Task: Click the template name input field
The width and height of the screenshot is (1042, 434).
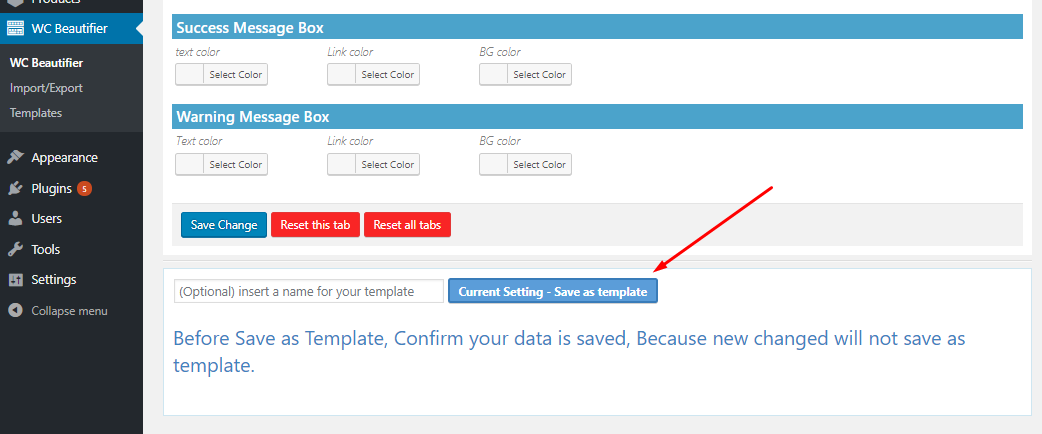Action: [308, 291]
